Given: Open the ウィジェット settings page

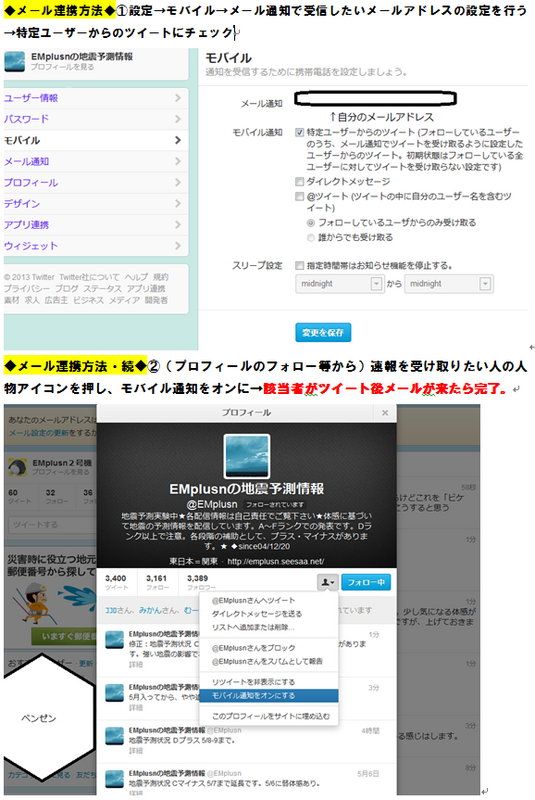Looking at the screenshot, I should (95, 246).
